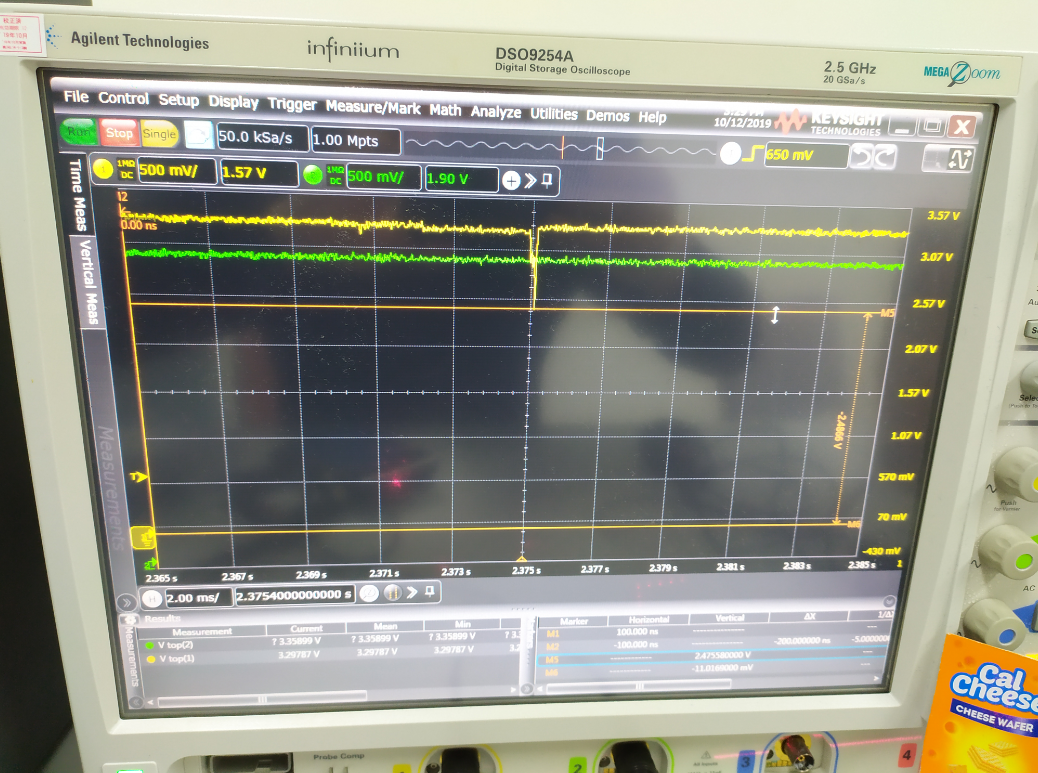
Task: Pin the horizontal toolbar with the pin icon
Action: [x=430, y=591]
